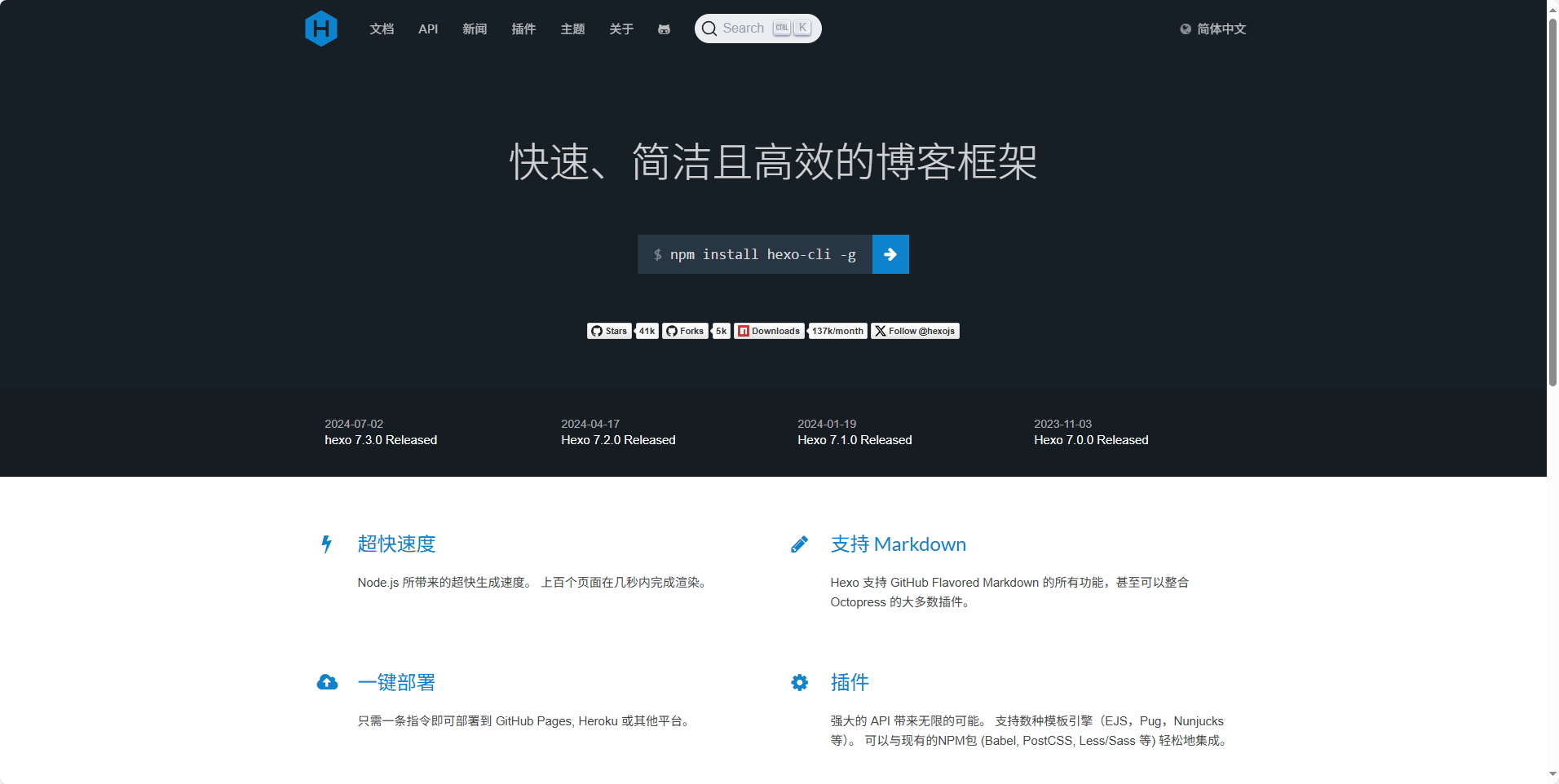The height and width of the screenshot is (784, 1559).
Task: Open the GitHub cat icon link
Action: click(664, 29)
